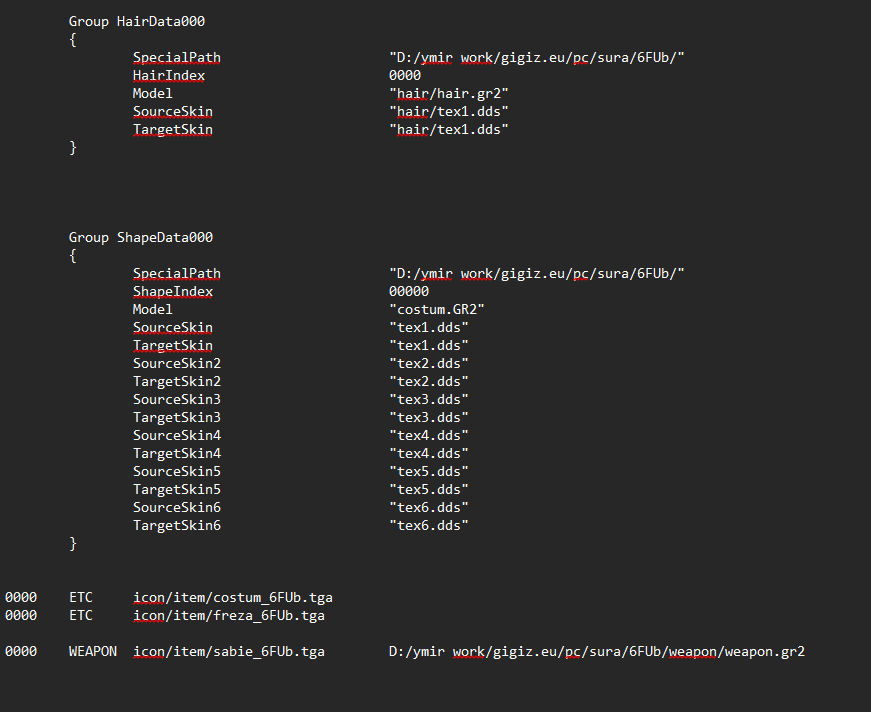871x712 pixels.
Task: Click the SourceSkin5 key name
Action: [x=177, y=471]
